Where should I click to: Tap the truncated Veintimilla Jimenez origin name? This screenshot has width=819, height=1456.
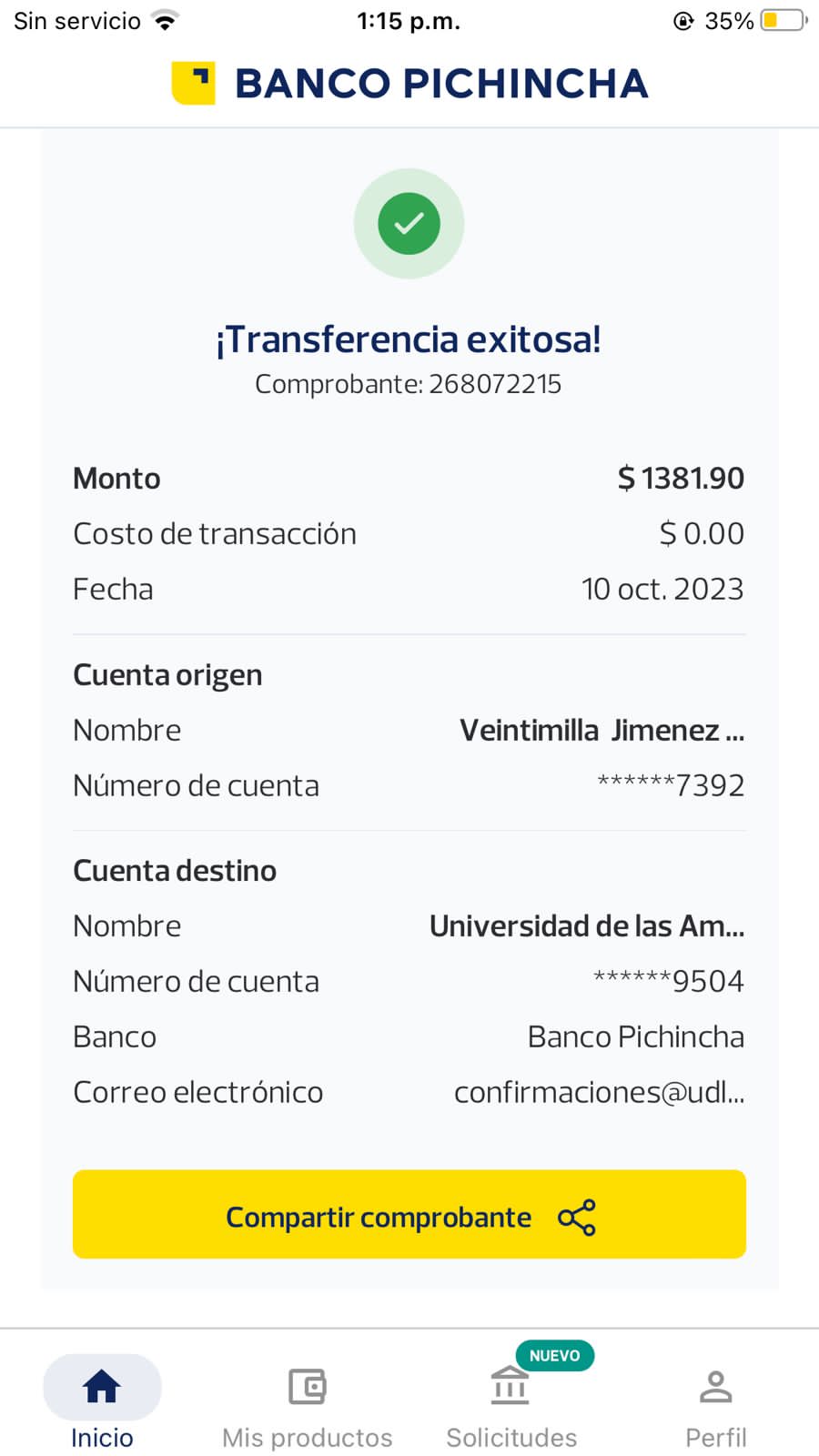coord(602,731)
